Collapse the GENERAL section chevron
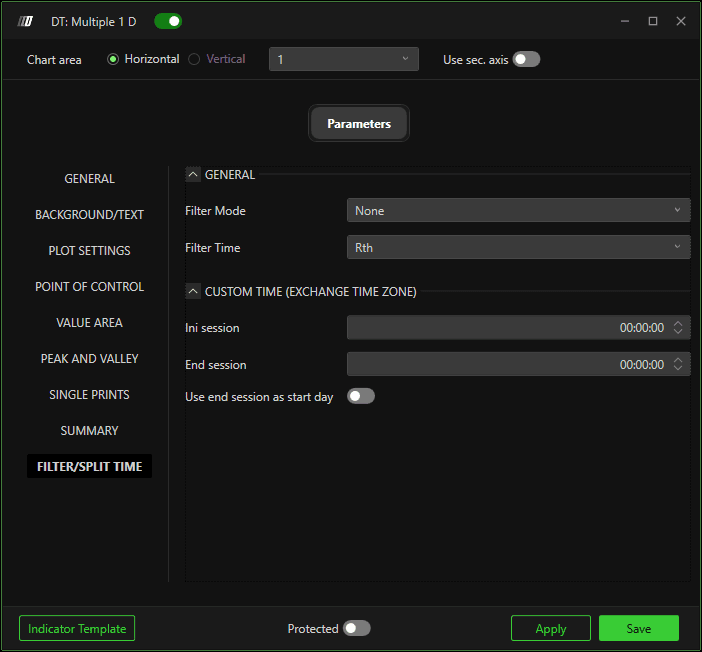This screenshot has height=652, width=702. [x=193, y=174]
